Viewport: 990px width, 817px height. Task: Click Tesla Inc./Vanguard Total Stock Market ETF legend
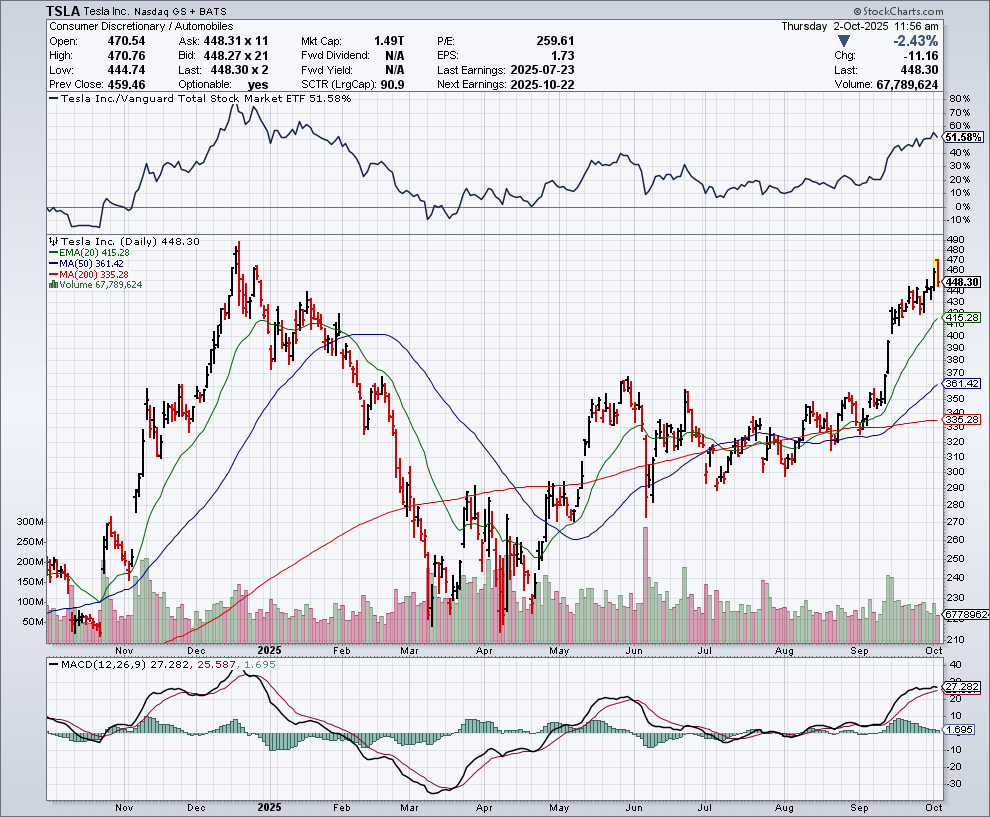point(200,99)
